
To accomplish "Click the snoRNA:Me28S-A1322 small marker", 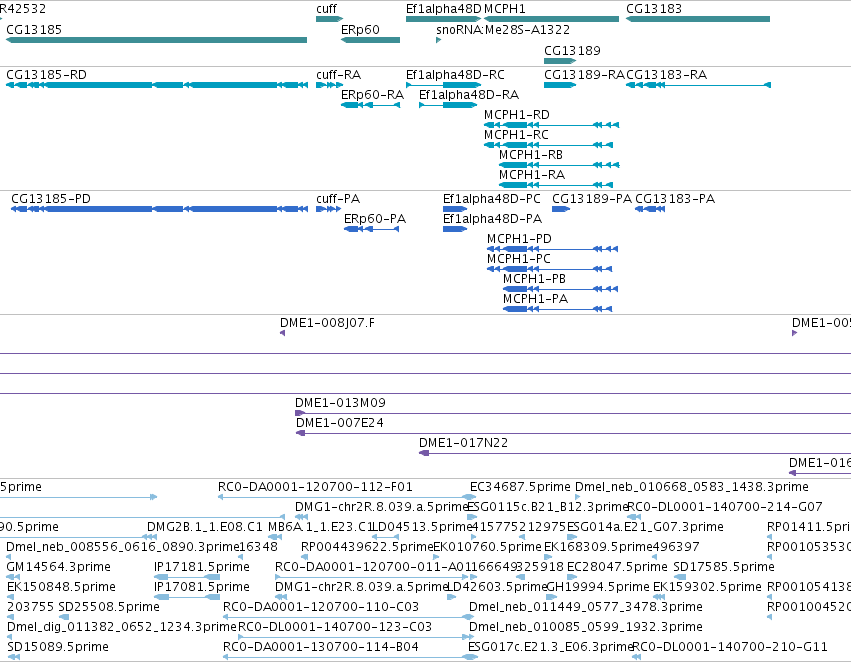I will 439,40.
